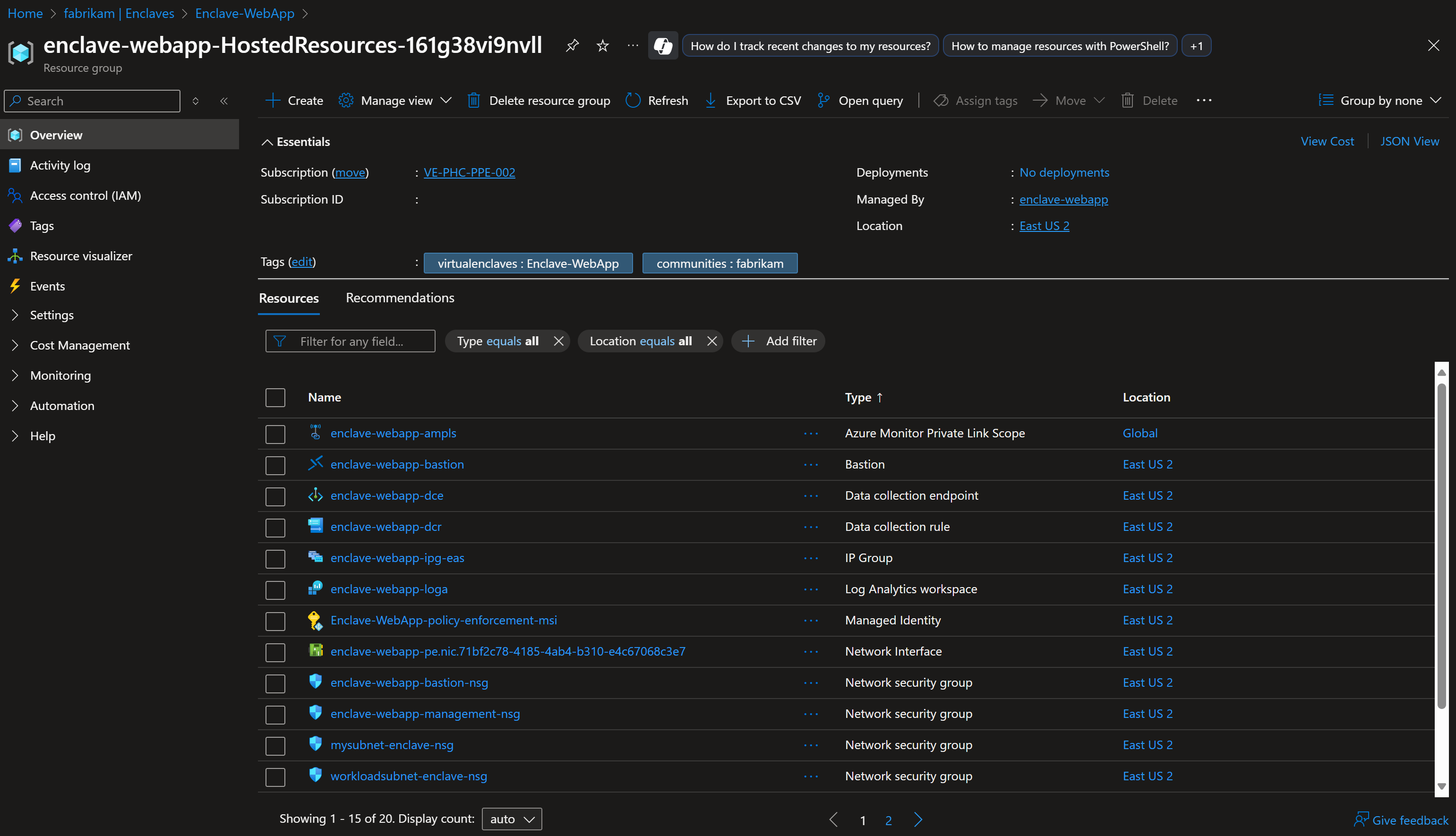Select Overview in the sidebar
Image resolution: width=1456 pixels, height=836 pixels.
120,135
